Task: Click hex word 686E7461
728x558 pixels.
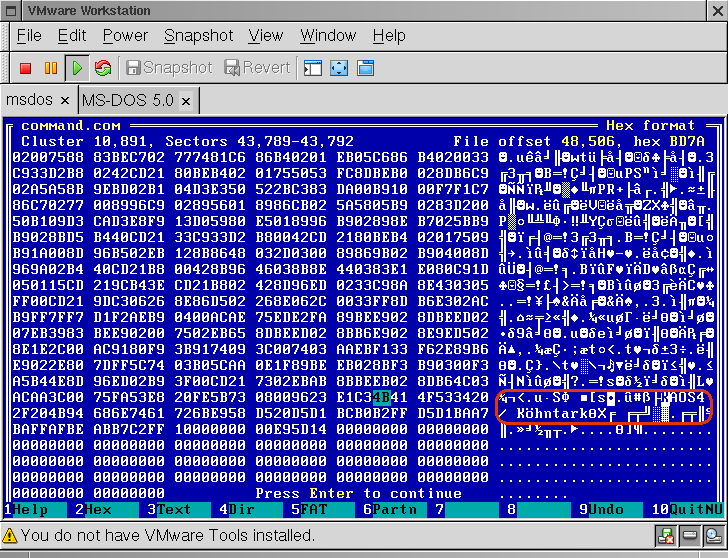Action: point(129,413)
